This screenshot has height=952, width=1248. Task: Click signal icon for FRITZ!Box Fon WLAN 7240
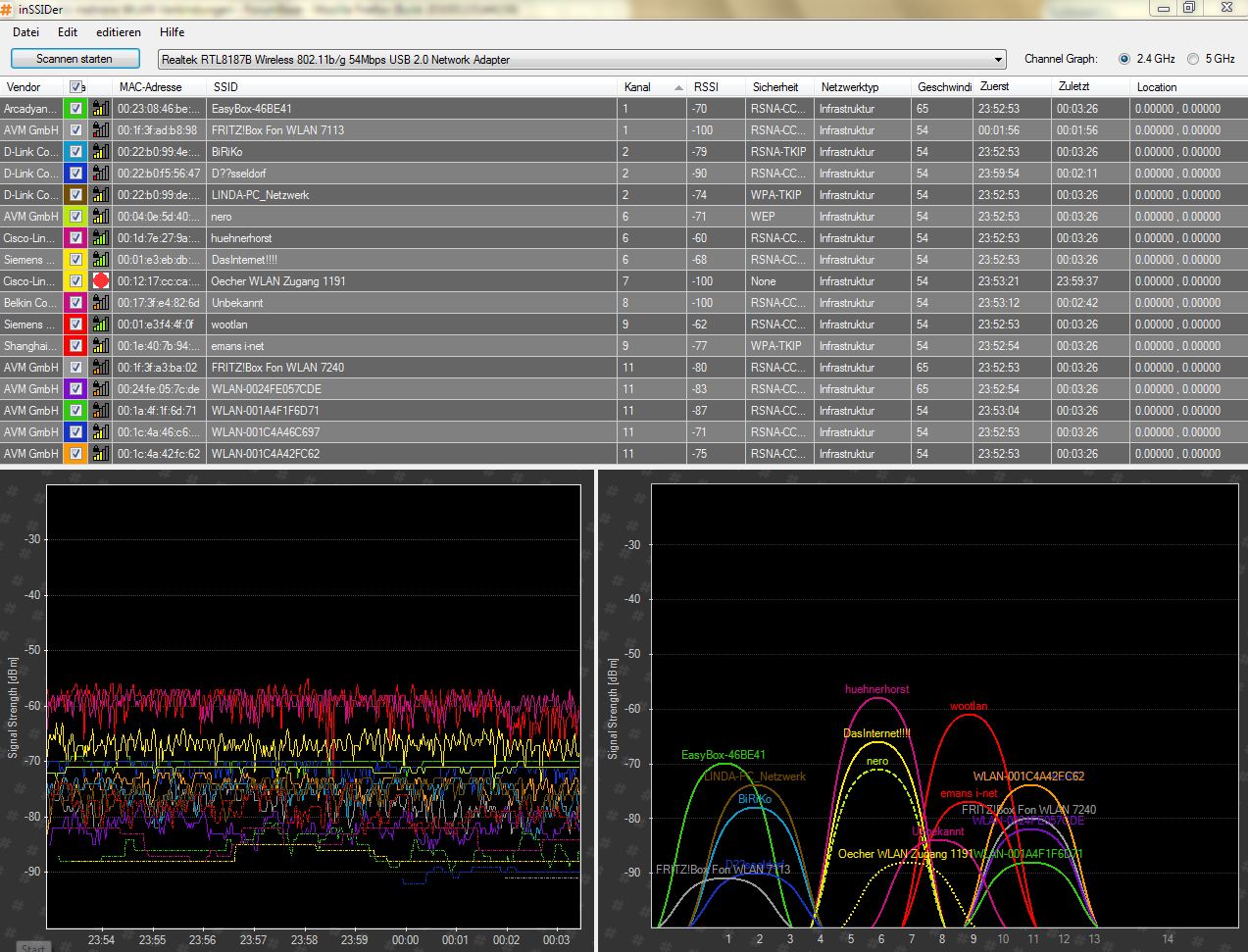click(x=100, y=368)
